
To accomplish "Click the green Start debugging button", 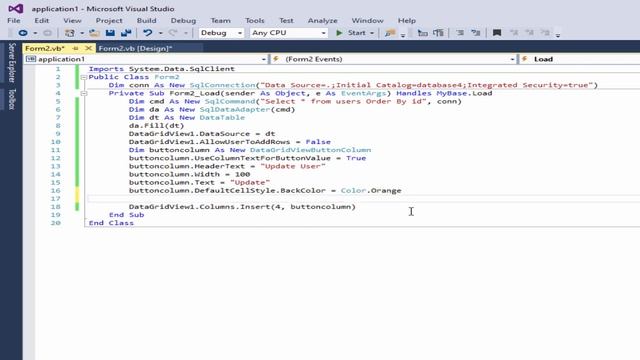I will coord(351,33).
